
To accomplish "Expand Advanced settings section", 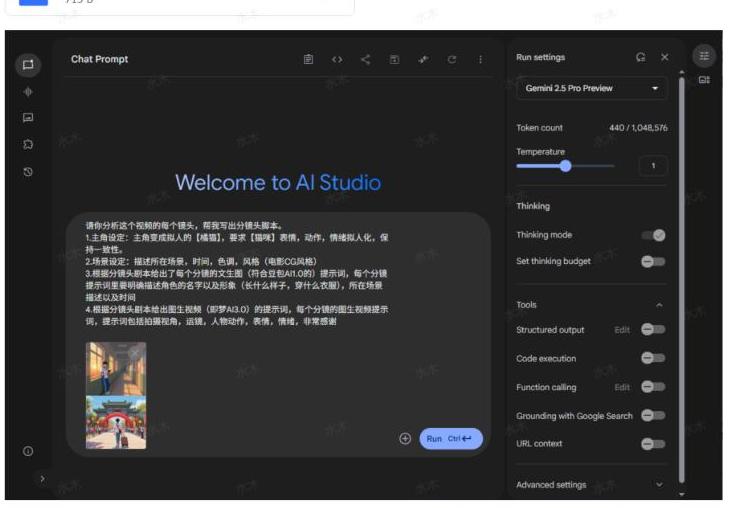I will click(x=659, y=485).
